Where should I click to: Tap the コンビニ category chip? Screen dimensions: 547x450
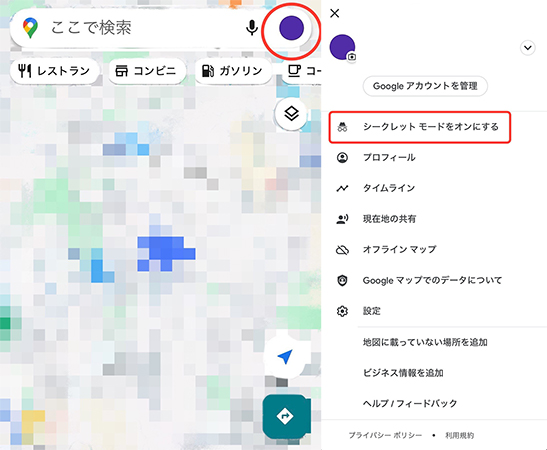[147, 71]
